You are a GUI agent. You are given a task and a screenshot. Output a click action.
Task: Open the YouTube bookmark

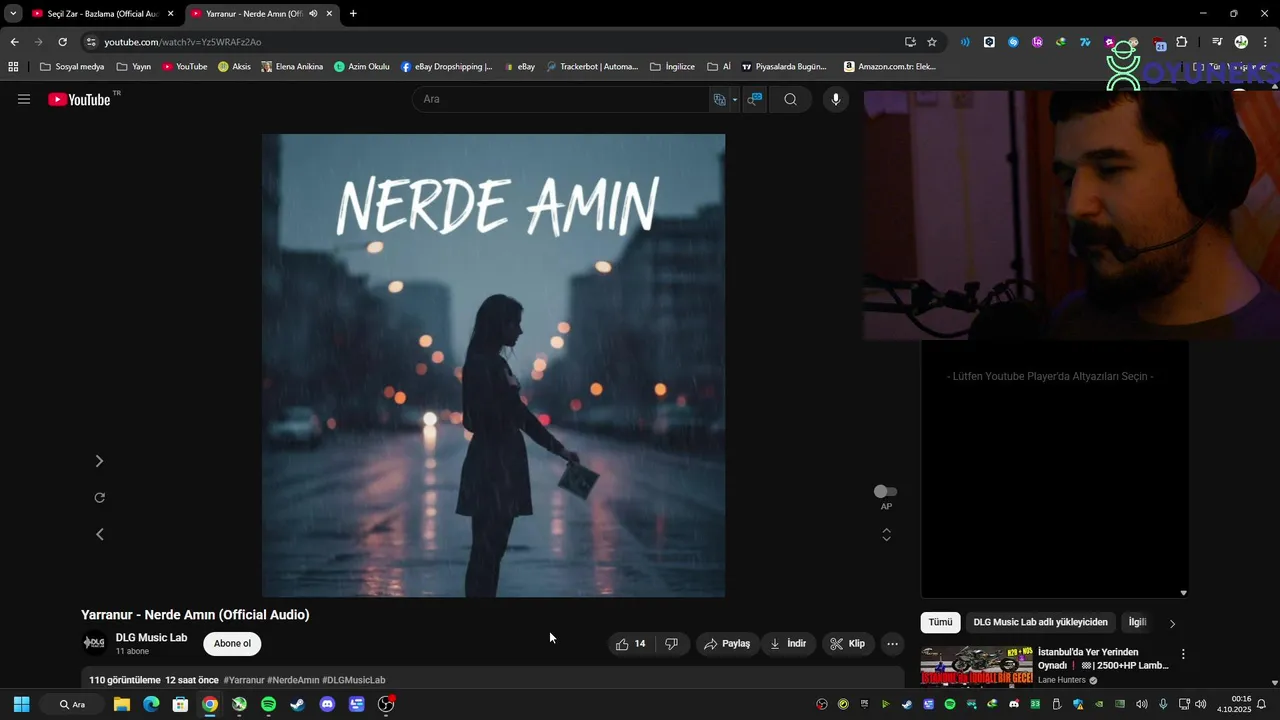(x=185, y=67)
